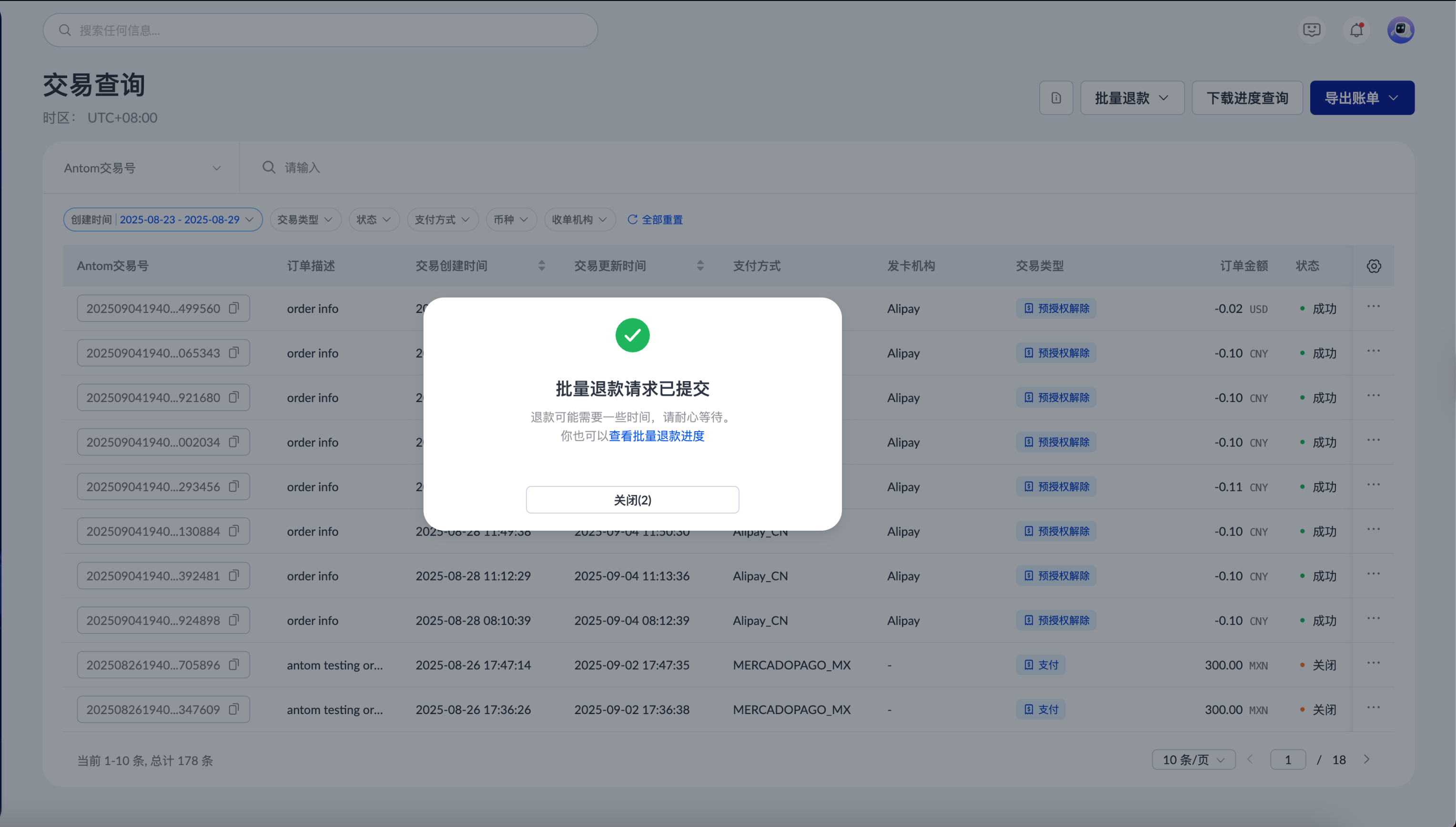Open the 批量退款 dropdown
This screenshot has height=827, width=1456.
[x=1132, y=98]
